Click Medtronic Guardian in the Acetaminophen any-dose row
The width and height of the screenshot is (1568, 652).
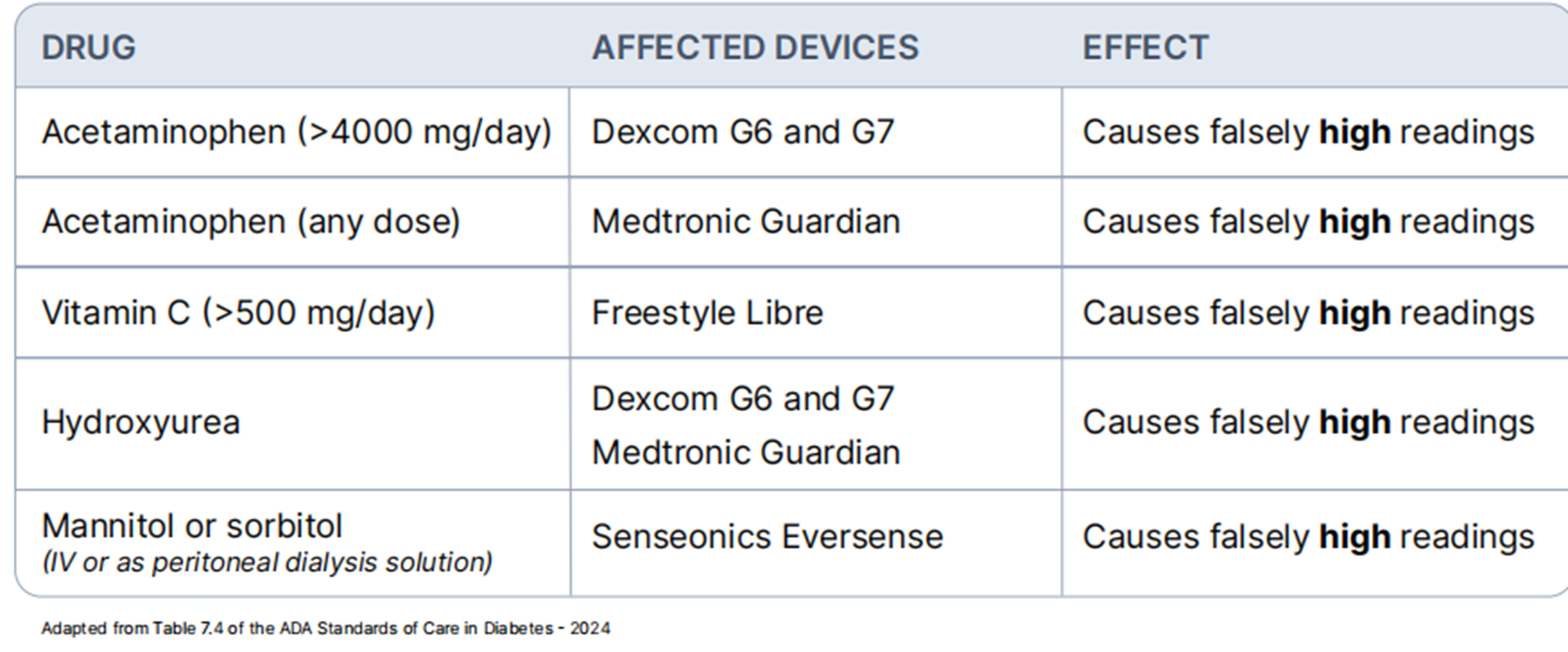745,222
